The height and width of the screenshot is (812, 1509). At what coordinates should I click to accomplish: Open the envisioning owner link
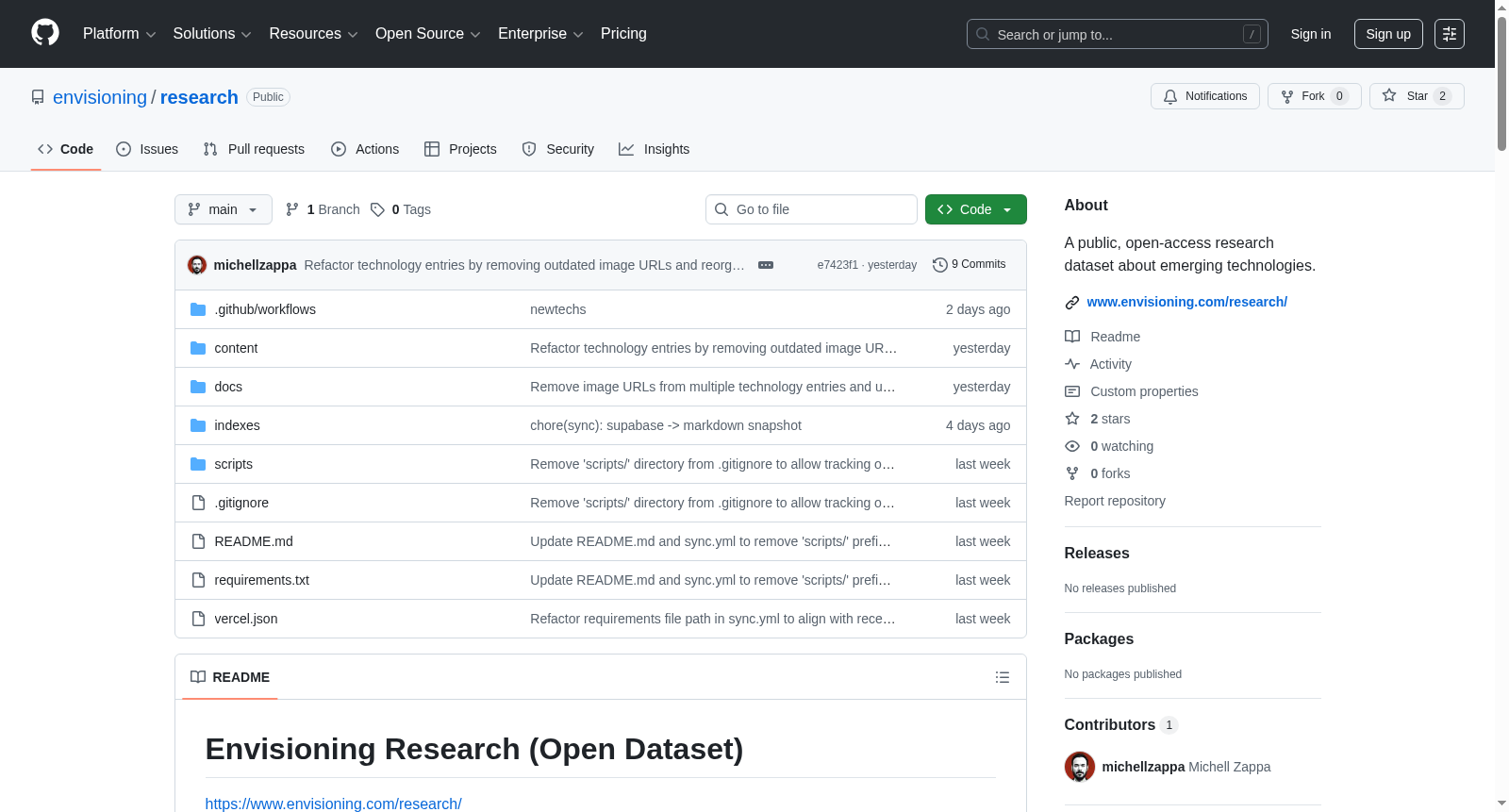pyautogui.click(x=100, y=97)
